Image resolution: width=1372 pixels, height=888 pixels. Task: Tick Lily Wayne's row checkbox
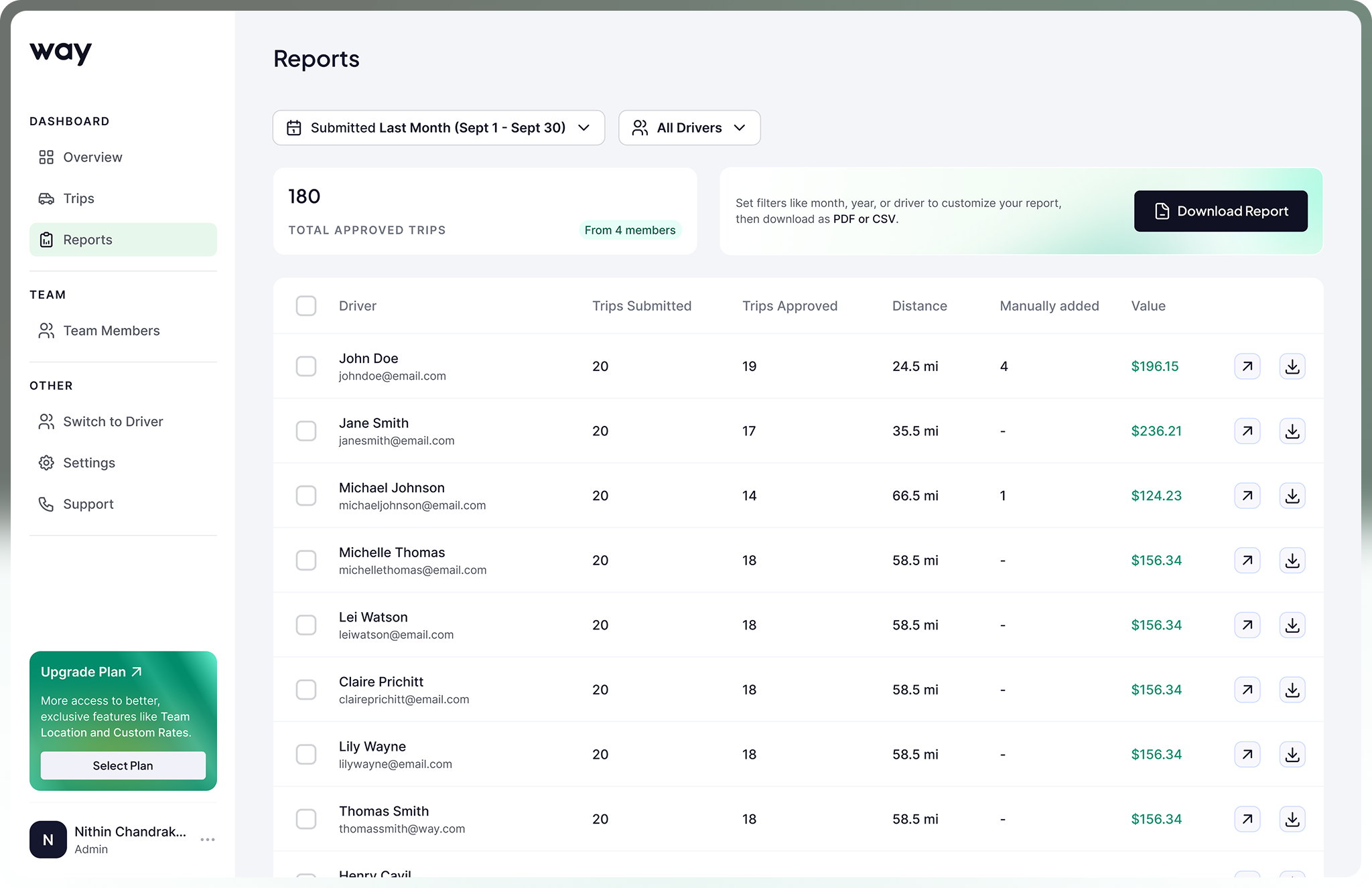(x=306, y=755)
